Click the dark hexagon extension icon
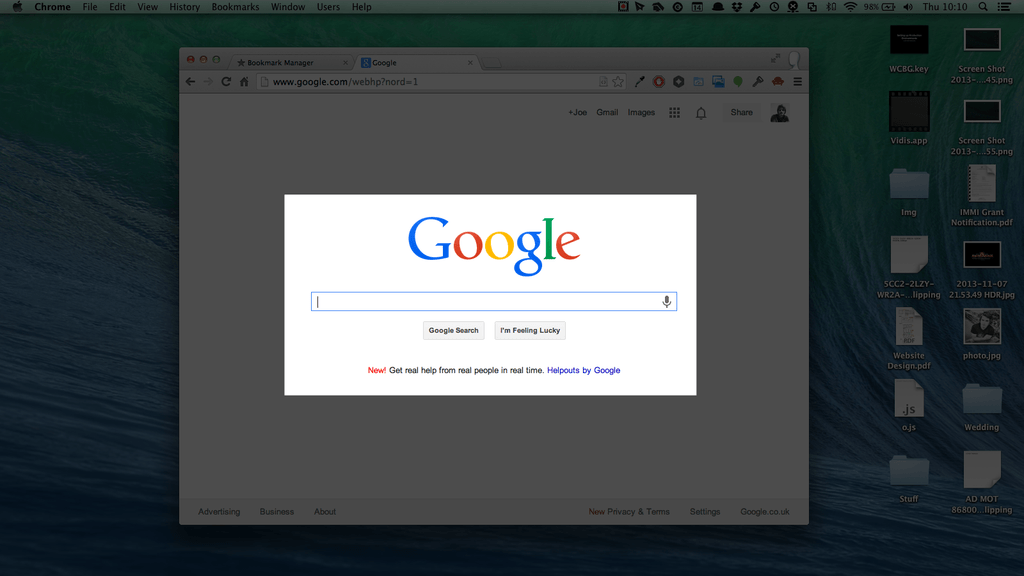Image resolution: width=1024 pixels, height=576 pixels. 679,82
